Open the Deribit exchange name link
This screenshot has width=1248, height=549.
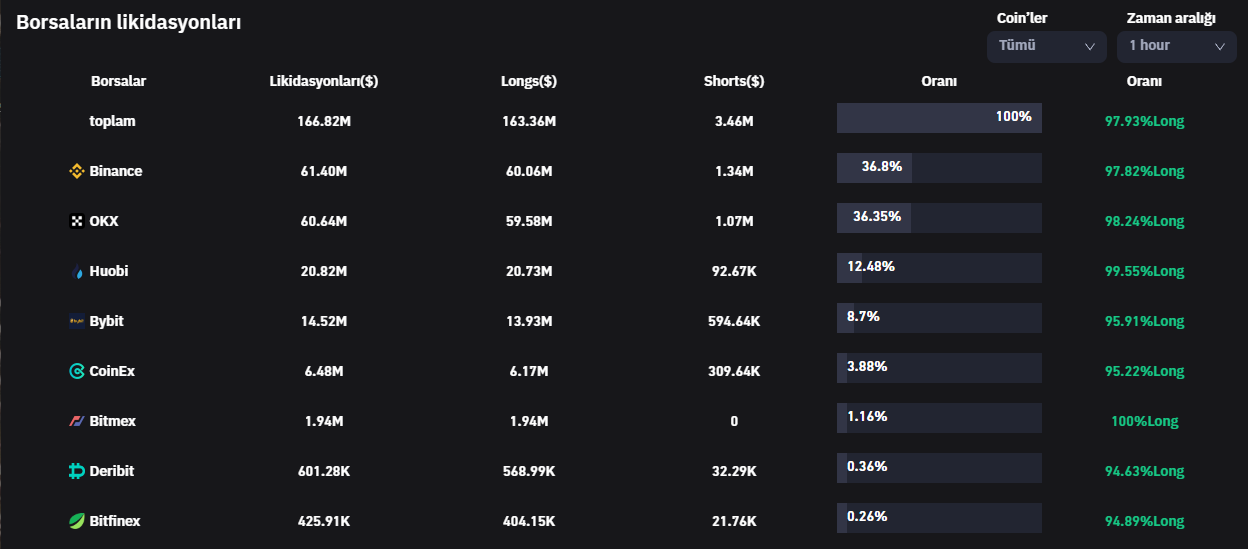click(112, 471)
